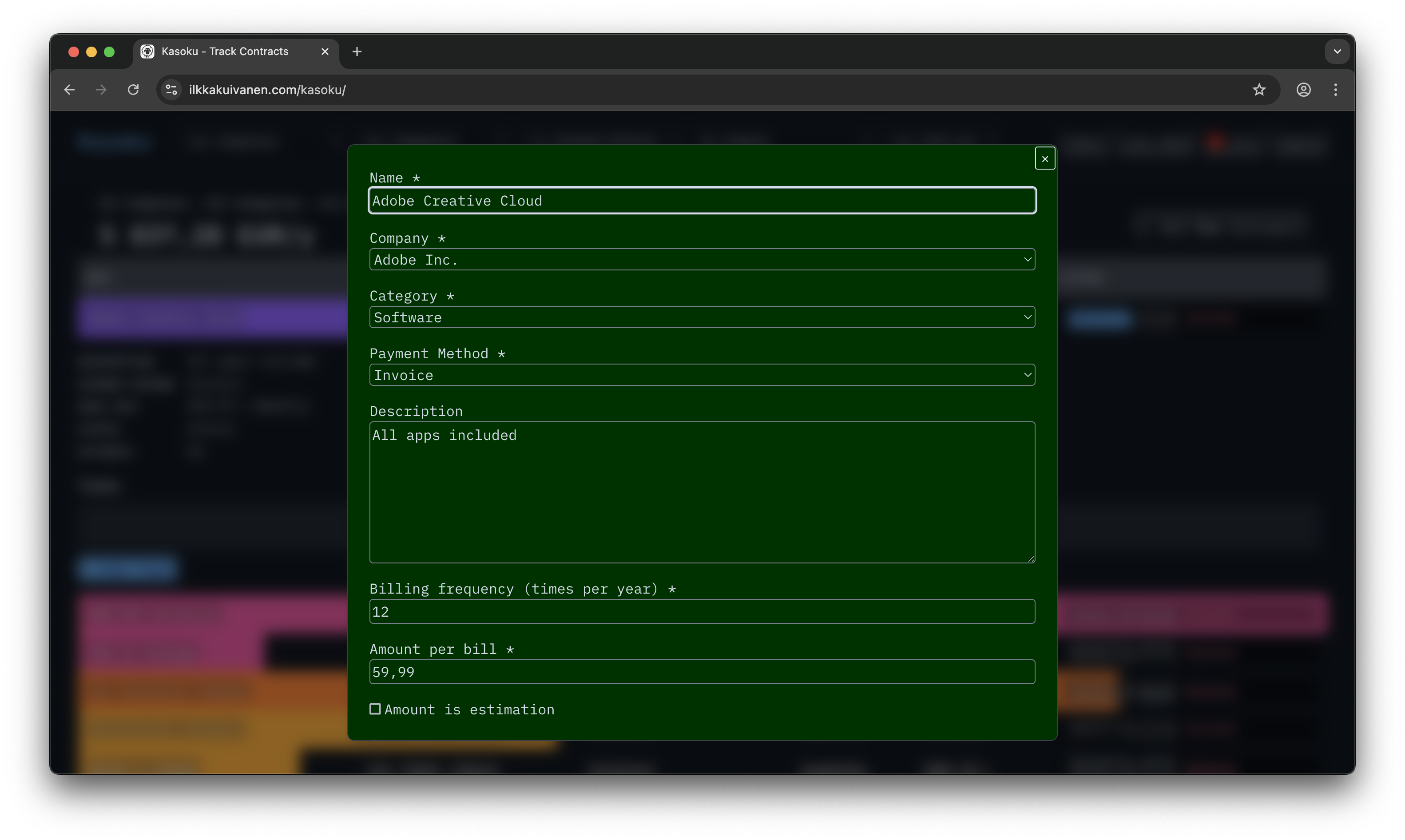This screenshot has height=840, width=1405.
Task: Reload the Kasoku page
Action: (x=133, y=90)
